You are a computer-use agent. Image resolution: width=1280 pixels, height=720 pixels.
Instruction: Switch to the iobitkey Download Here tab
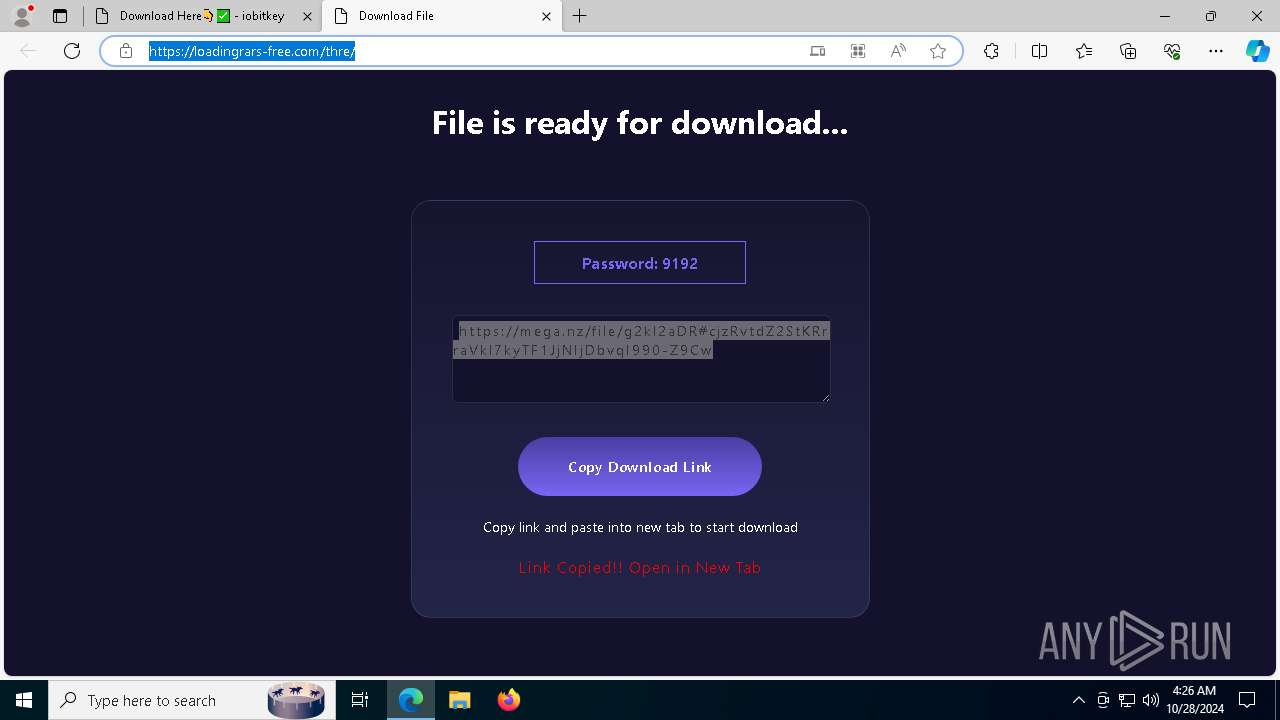(204, 16)
